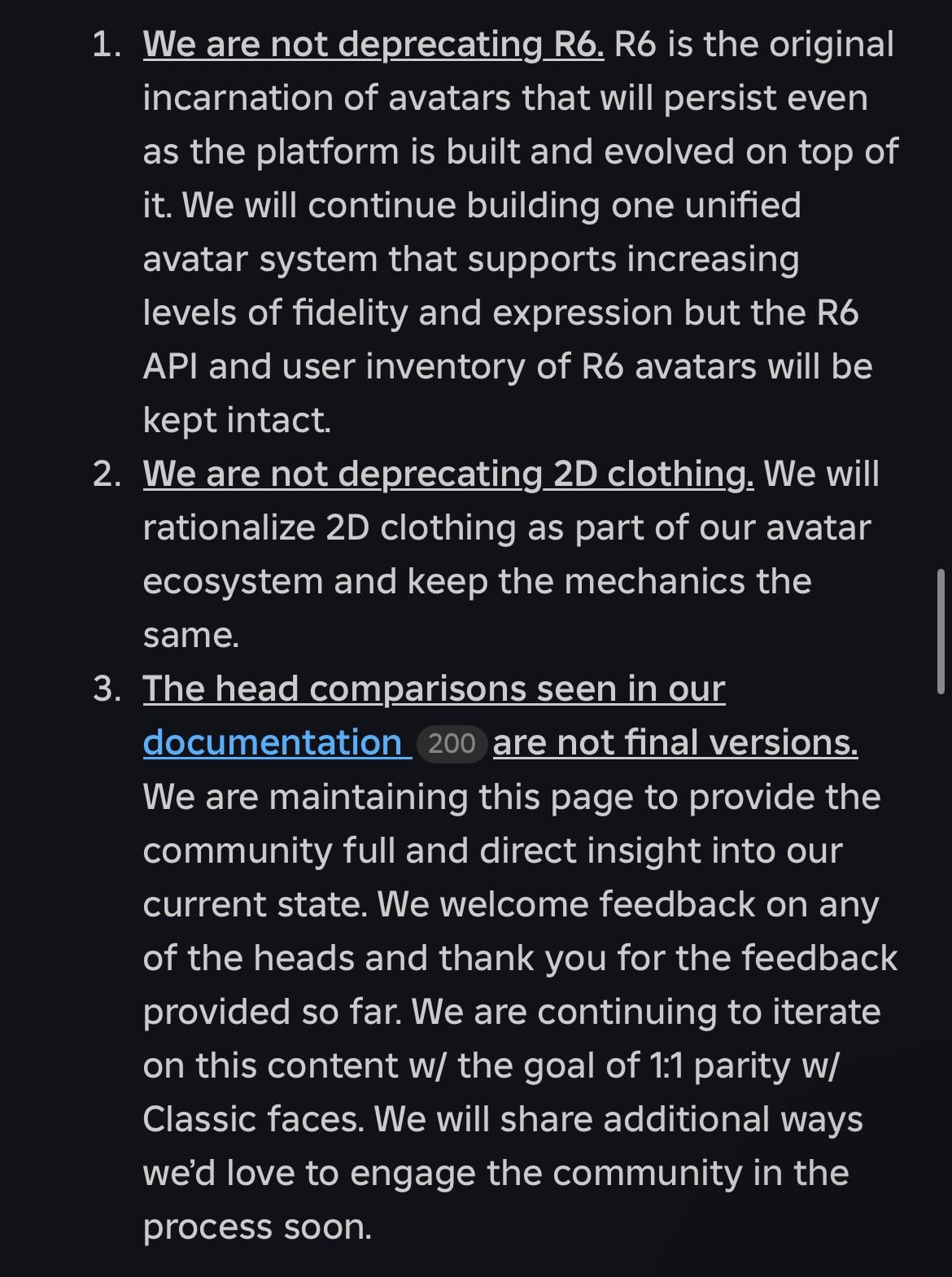Click the line starting "avatar system that supports"

(470, 259)
